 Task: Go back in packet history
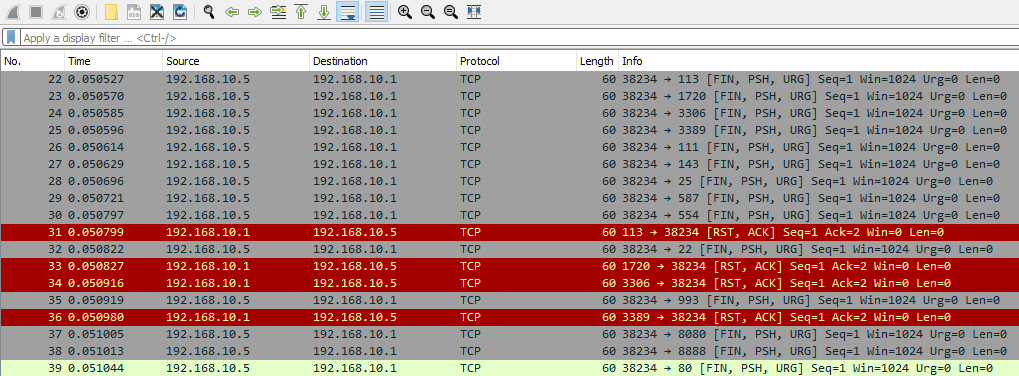click(232, 12)
